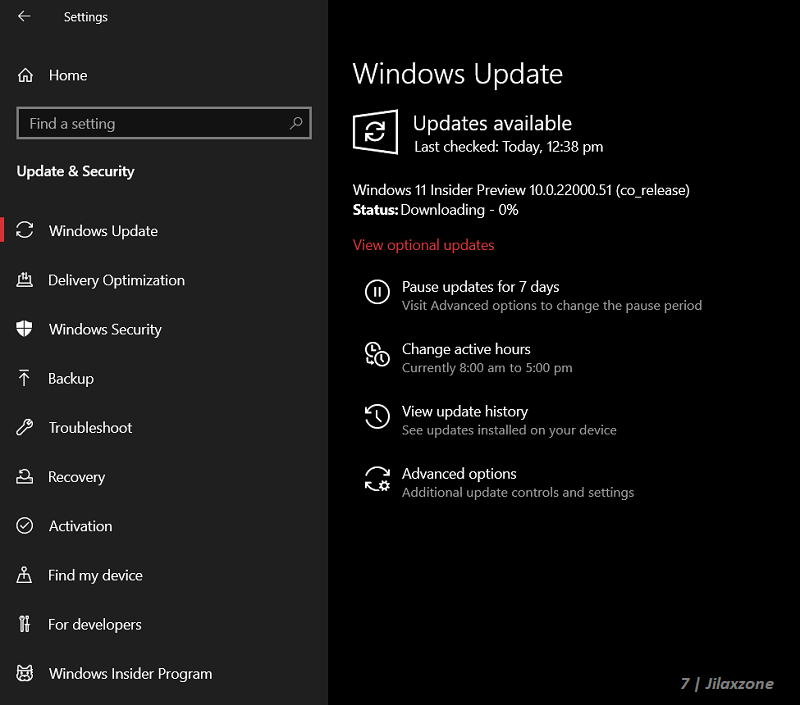Click the Troubleshoot wrench icon
This screenshot has width=800, height=705.
click(24, 427)
